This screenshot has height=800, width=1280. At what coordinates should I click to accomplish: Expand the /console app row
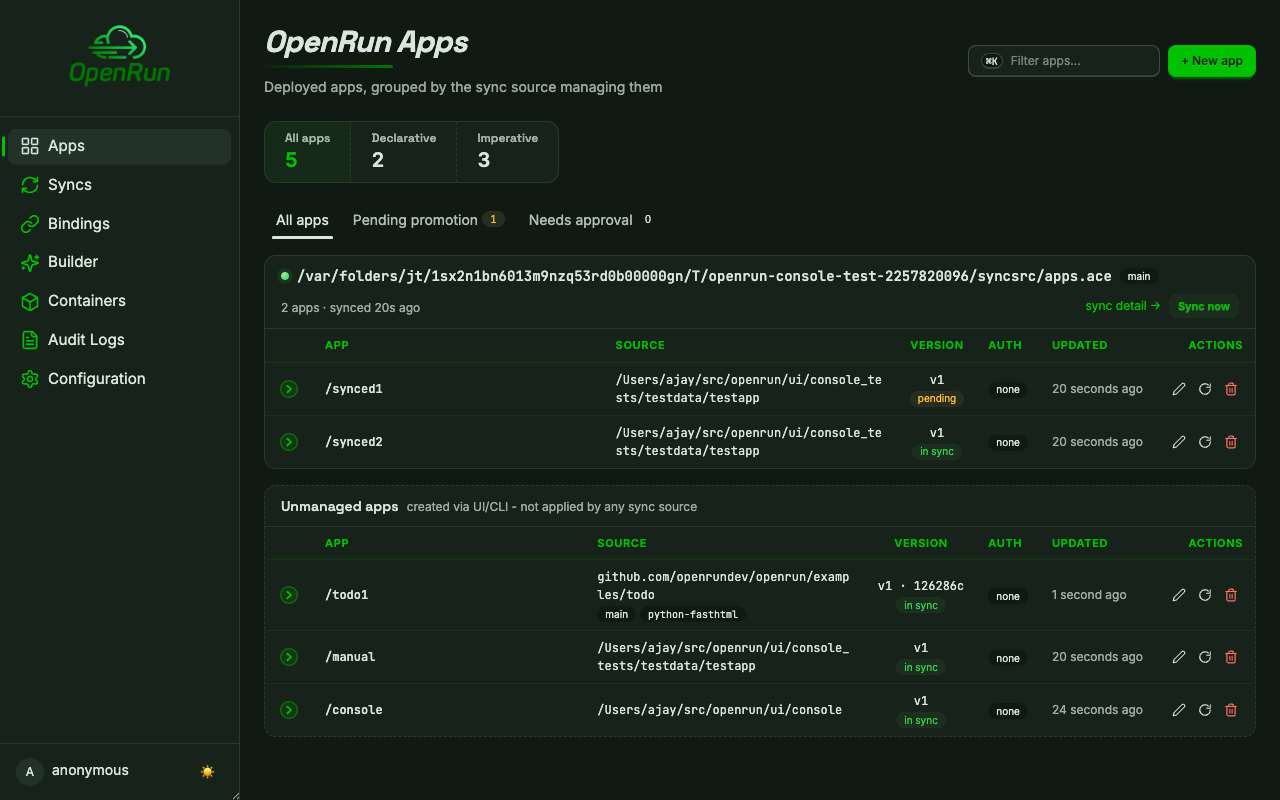click(x=289, y=710)
